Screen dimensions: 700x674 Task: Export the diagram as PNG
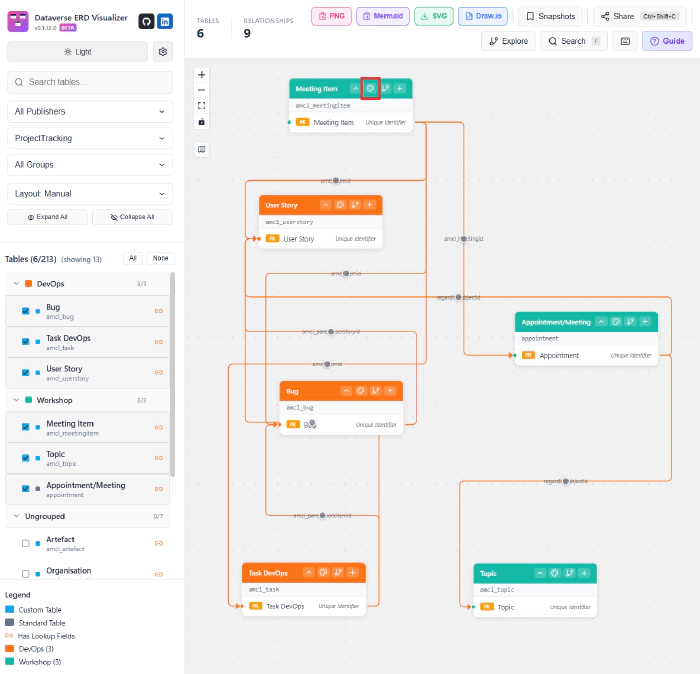331,16
